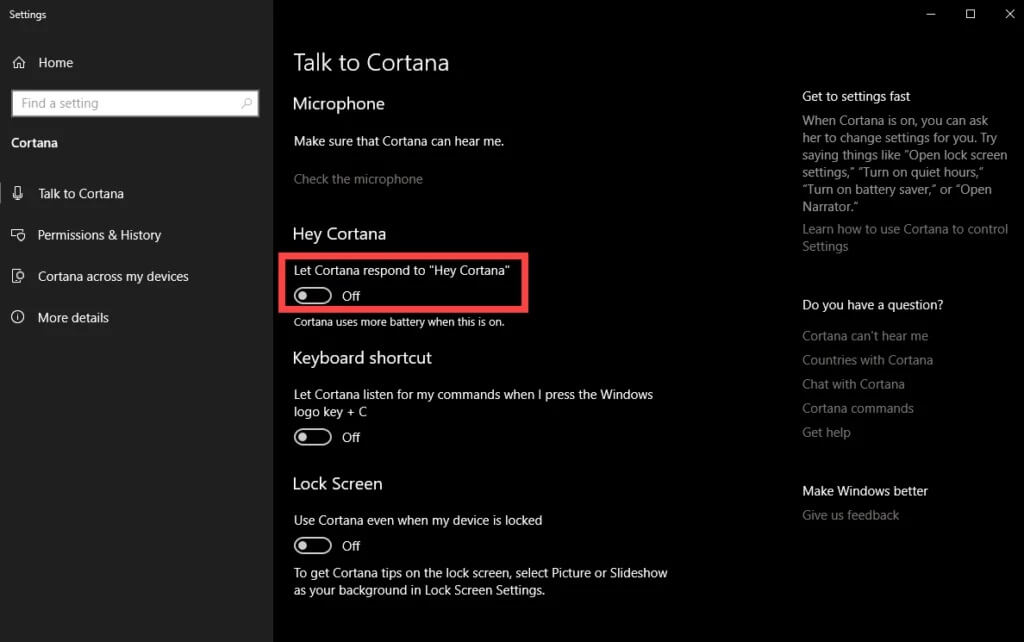
Task: Toggle Let Cortana respond to "Hey Cortana"
Action: coord(313,296)
